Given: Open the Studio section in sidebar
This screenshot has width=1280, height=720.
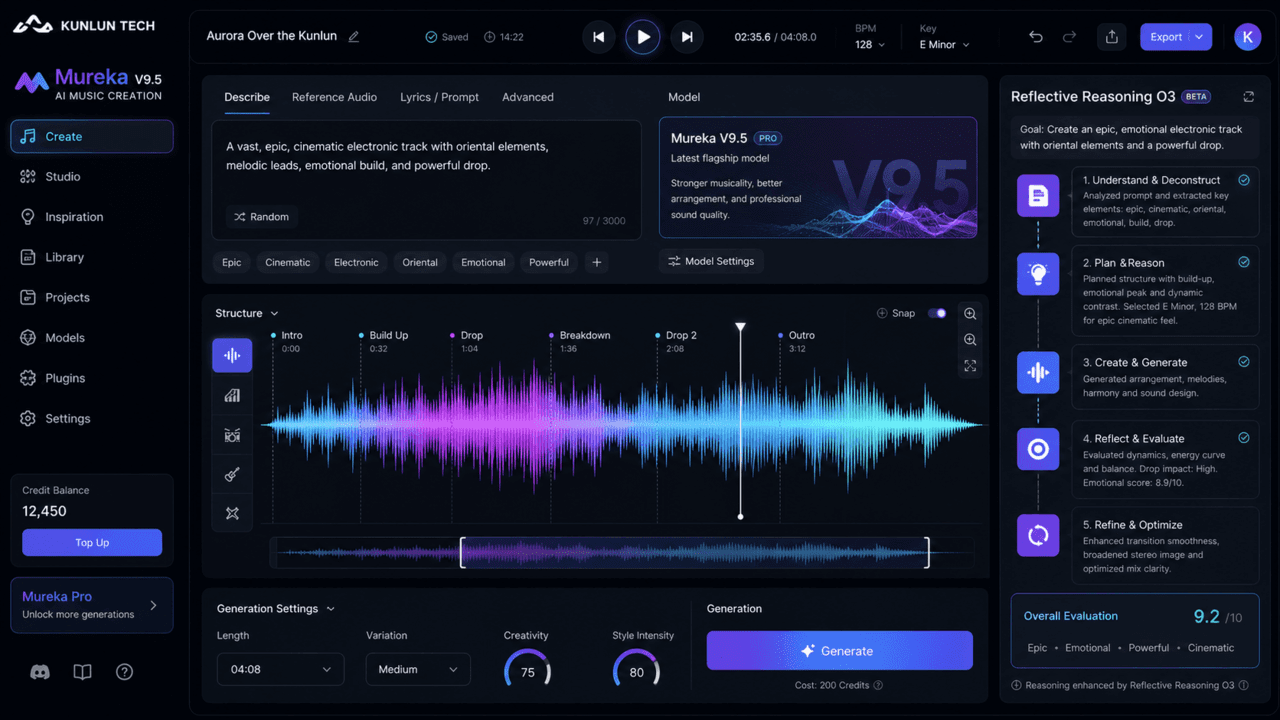Looking at the screenshot, I should pos(92,177).
